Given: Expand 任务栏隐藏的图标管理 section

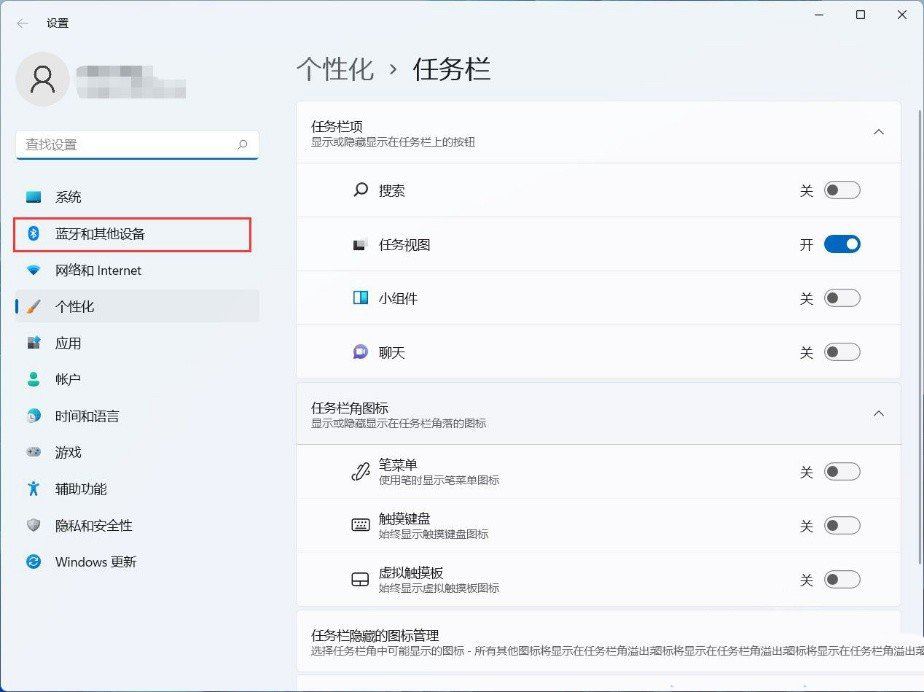Looking at the screenshot, I should point(598,642).
